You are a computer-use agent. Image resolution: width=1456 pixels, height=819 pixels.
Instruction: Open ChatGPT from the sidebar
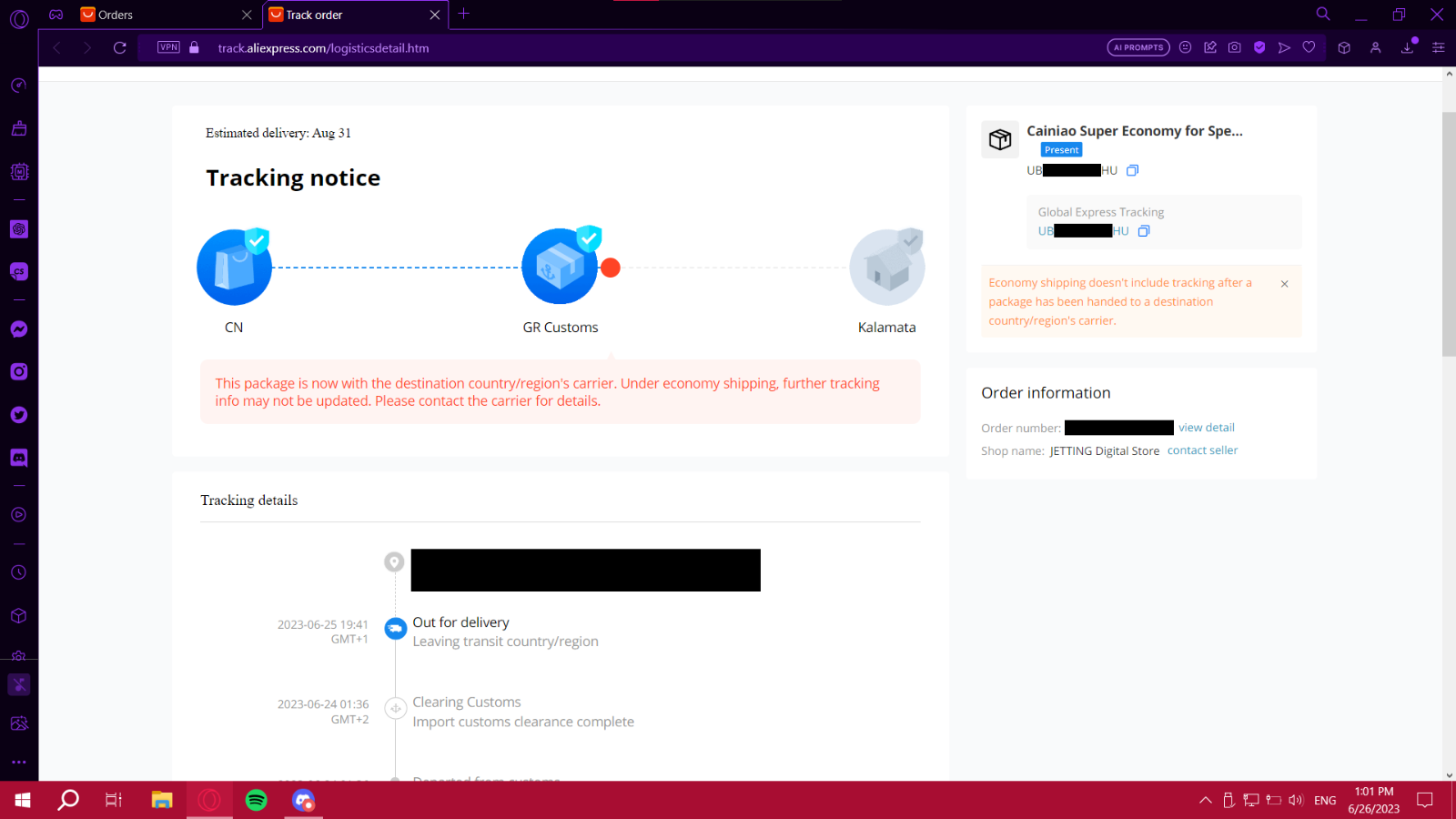(x=19, y=229)
